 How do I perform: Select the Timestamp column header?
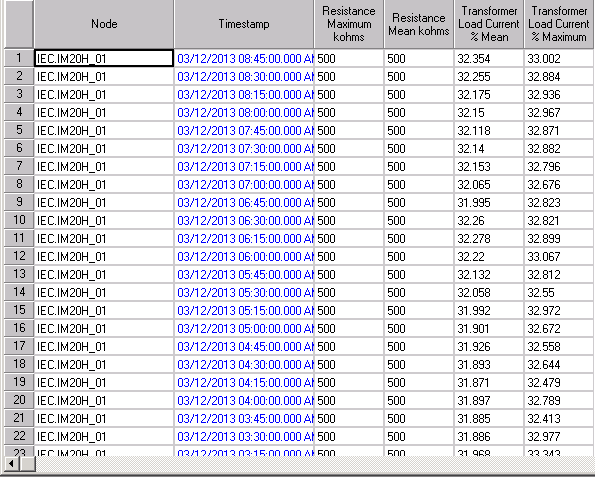pos(244,24)
